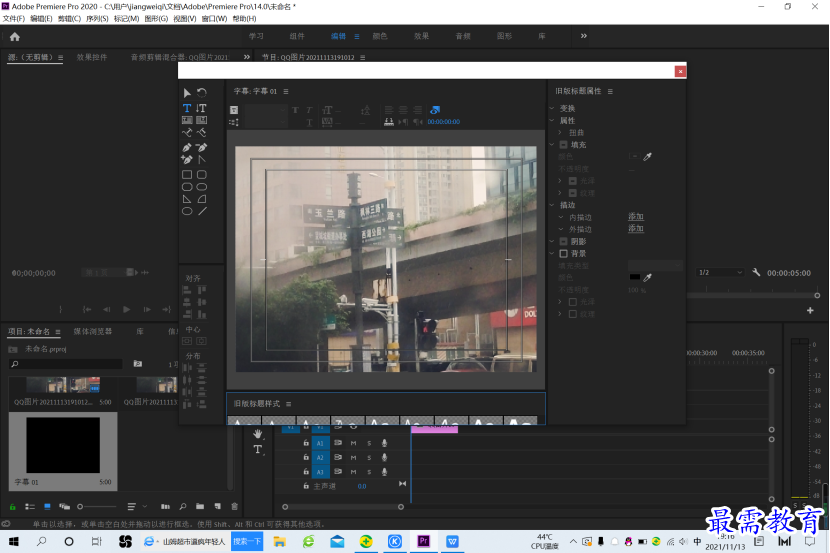
Task: Mute audio track A2 with M button
Action: pyautogui.click(x=353, y=457)
